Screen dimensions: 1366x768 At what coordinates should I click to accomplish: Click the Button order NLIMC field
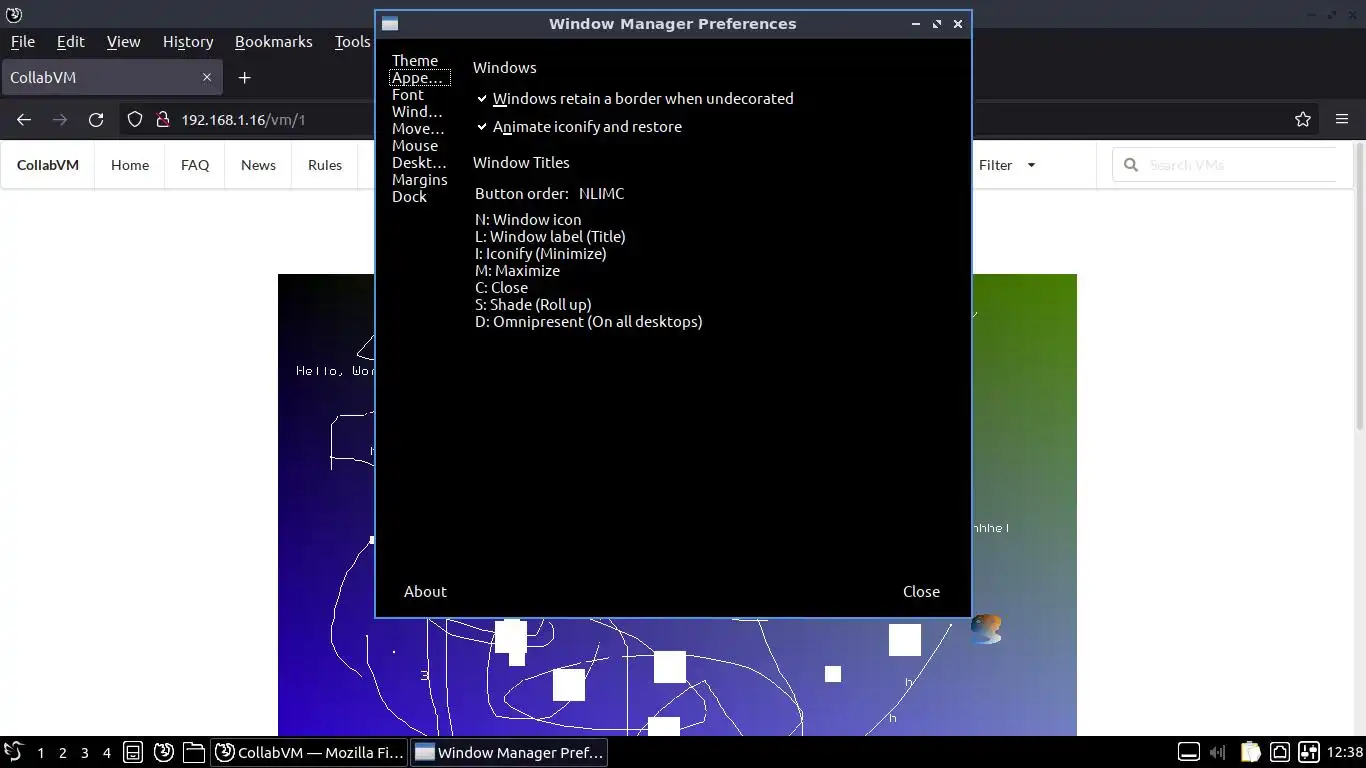tap(602, 193)
